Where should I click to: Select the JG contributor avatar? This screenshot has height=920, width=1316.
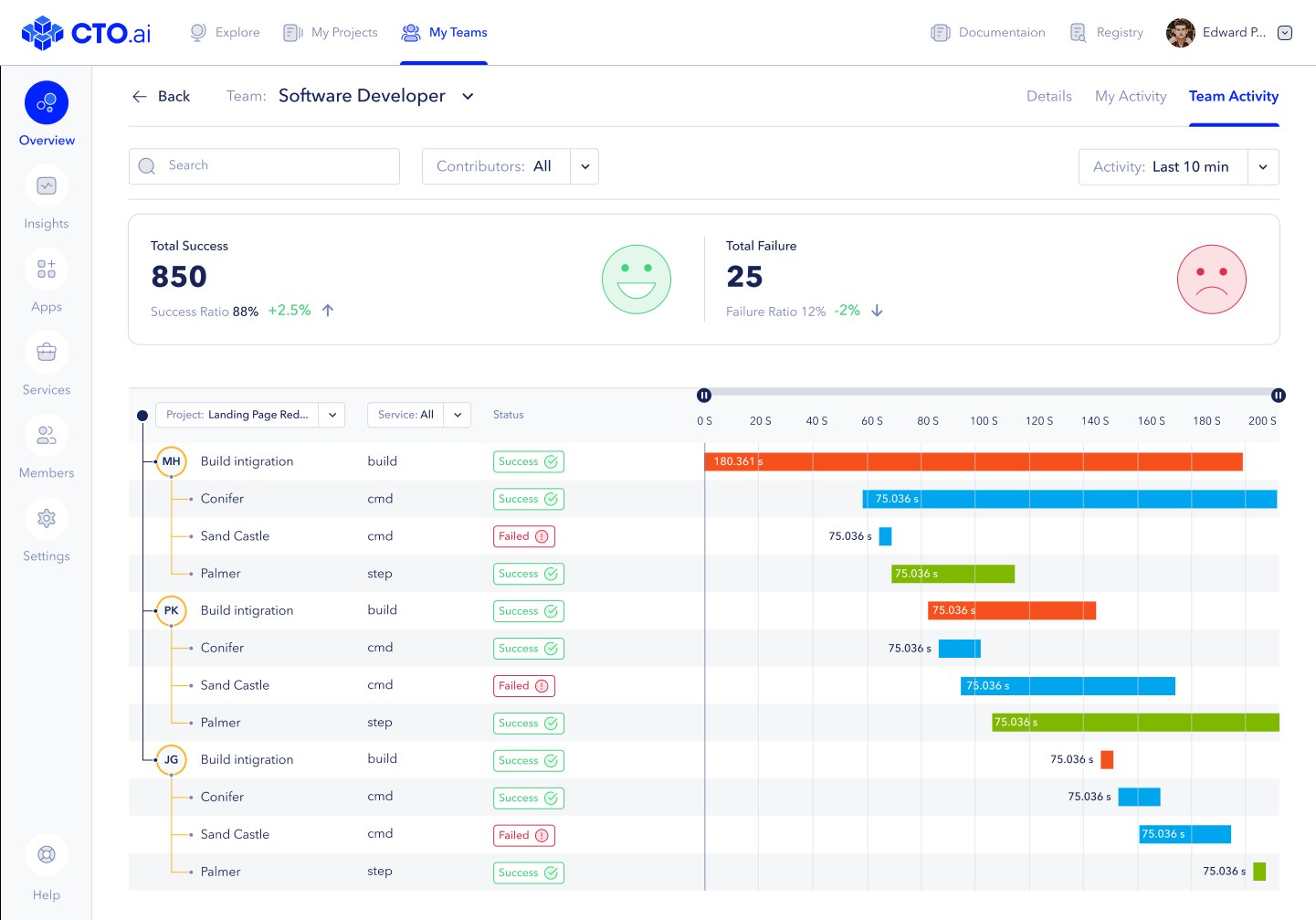point(172,759)
